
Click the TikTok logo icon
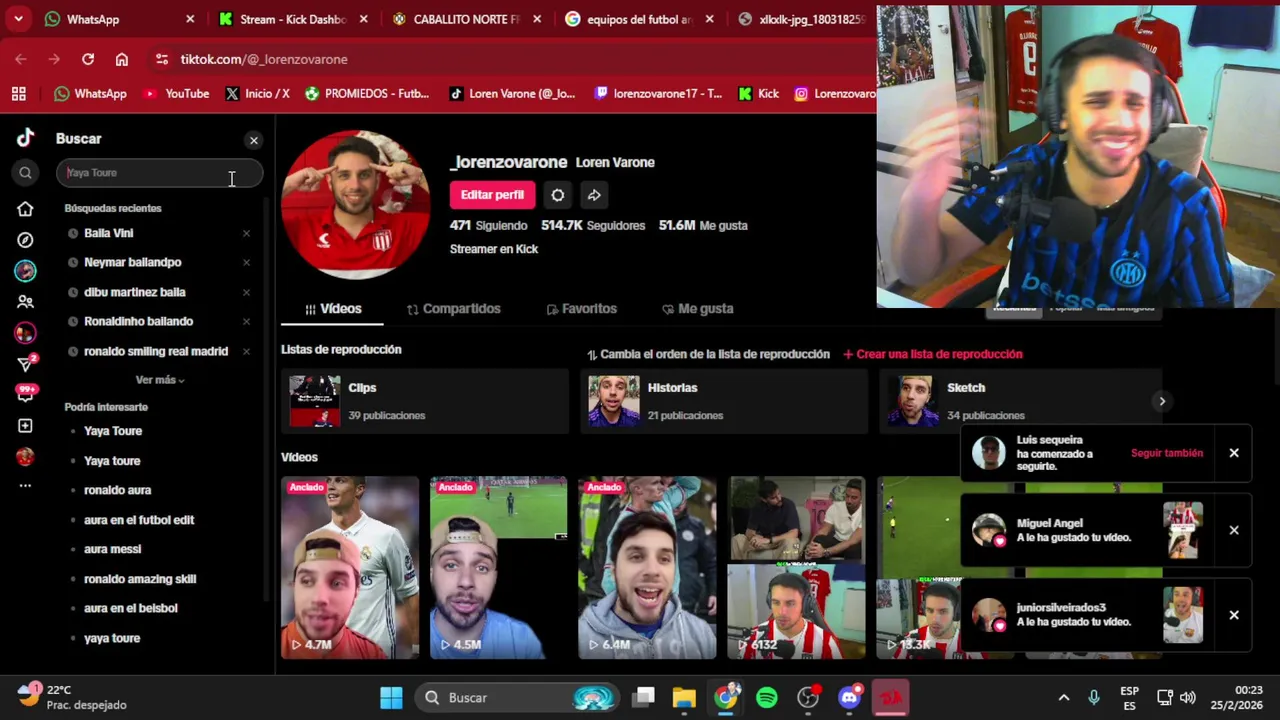pos(25,138)
